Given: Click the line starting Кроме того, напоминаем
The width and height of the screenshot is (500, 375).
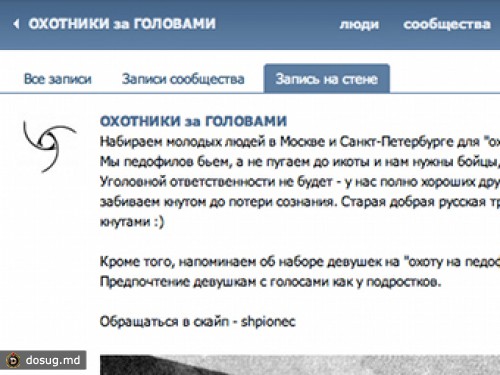Looking at the screenshot, I should pyautogui.click(x=300, y=262).
